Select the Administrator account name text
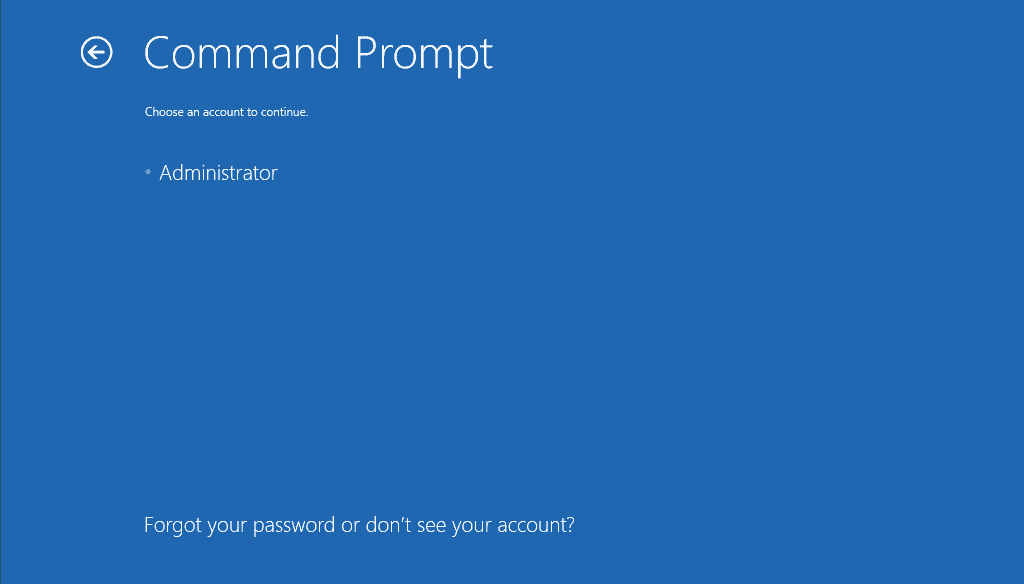Image resolution: width=1024 pixels, height=584 pixels. coord(218,172)
